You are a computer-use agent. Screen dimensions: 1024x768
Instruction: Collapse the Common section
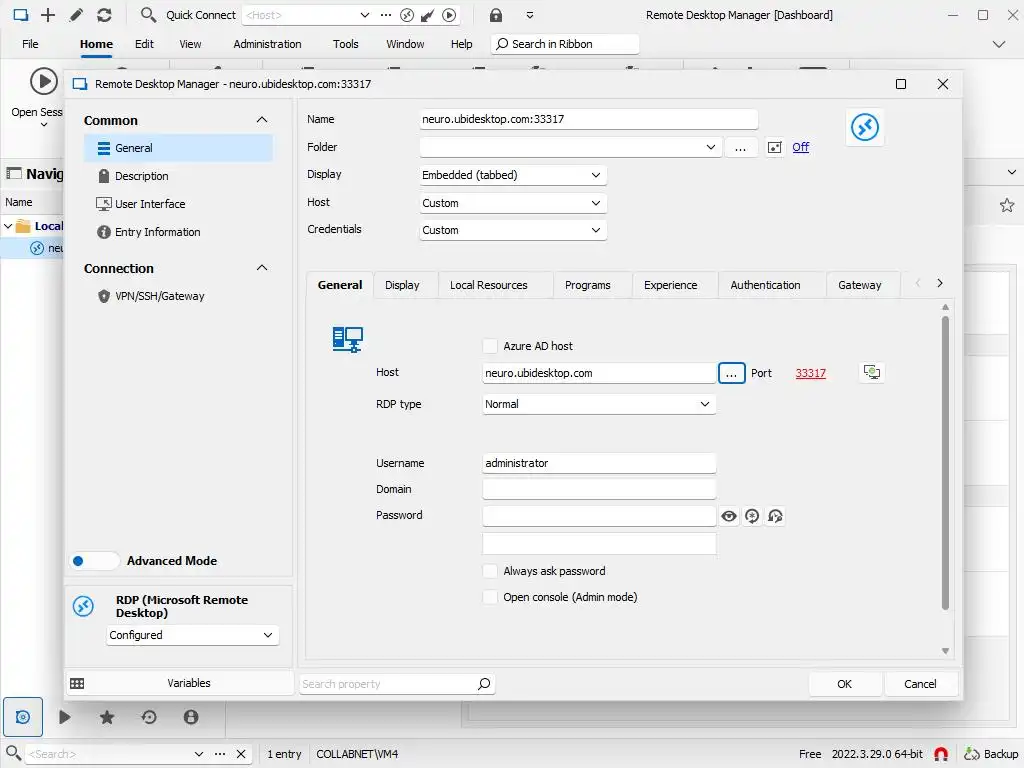[262, 120]
